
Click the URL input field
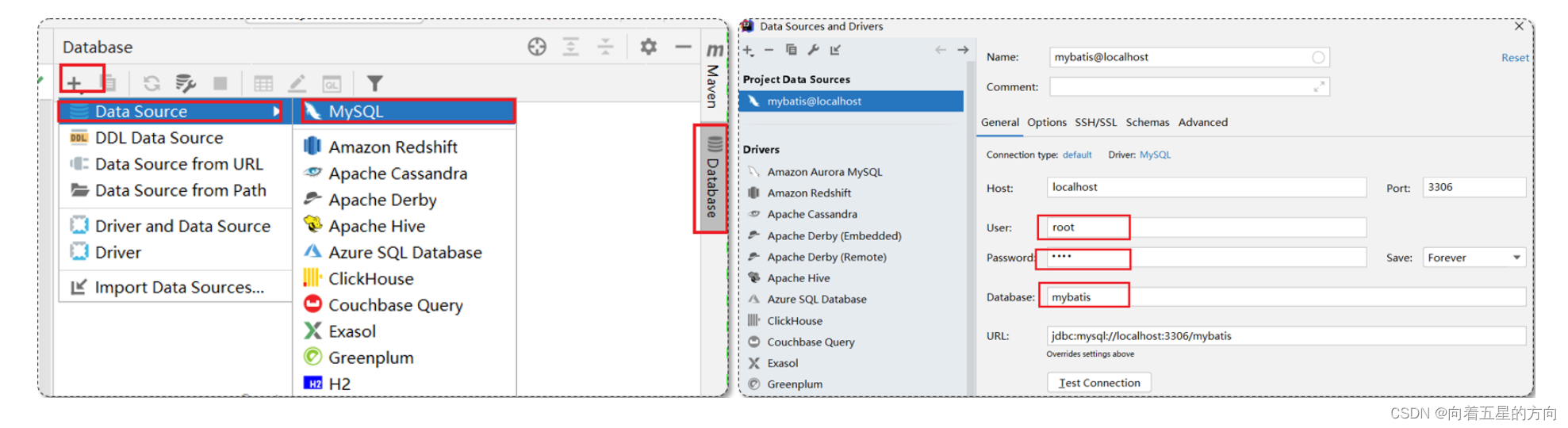[x=1286, y=336]
